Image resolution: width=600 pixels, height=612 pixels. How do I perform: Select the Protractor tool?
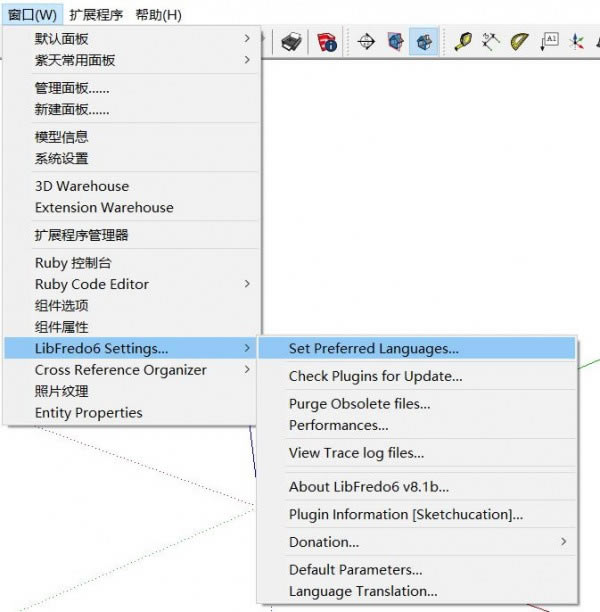click(520, 41)
